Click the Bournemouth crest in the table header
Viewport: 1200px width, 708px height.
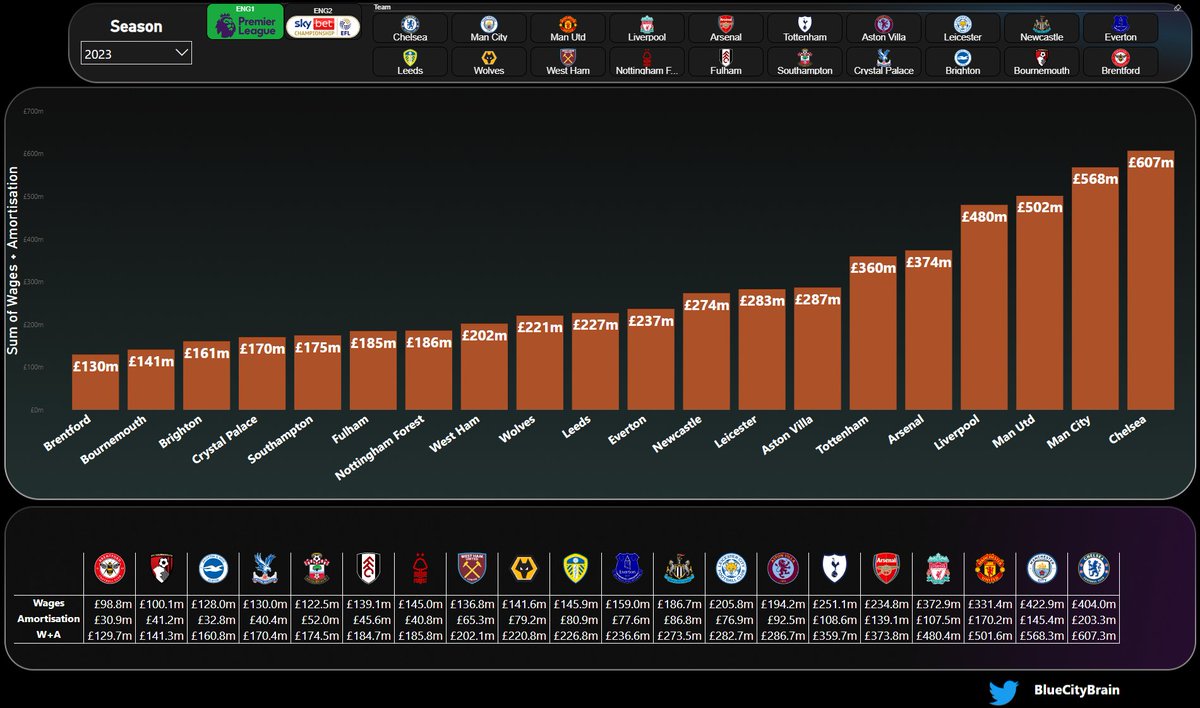[161, 569]
